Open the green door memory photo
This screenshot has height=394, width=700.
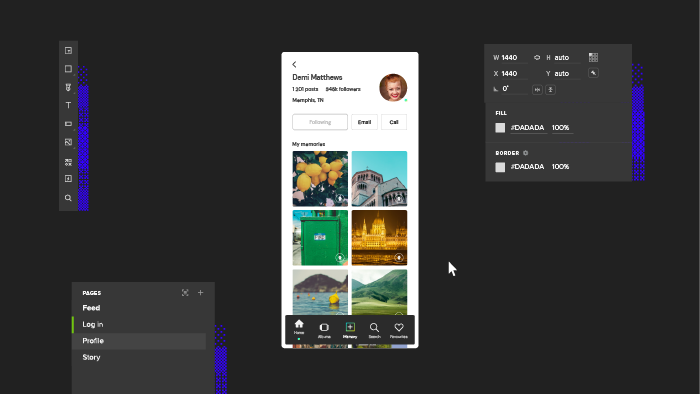click(320, 238)
